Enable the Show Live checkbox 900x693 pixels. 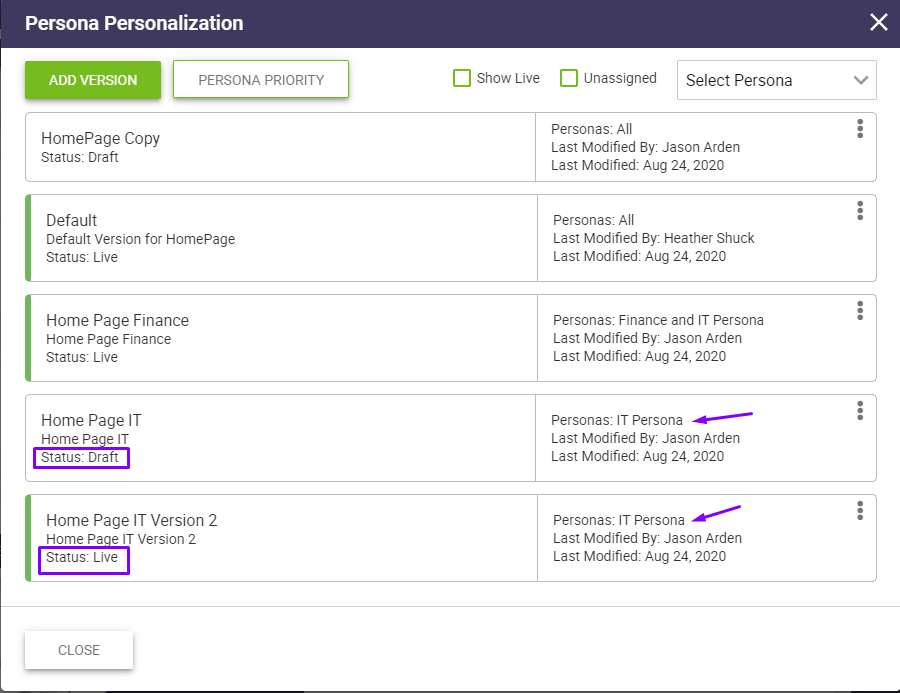click(462, 78)
